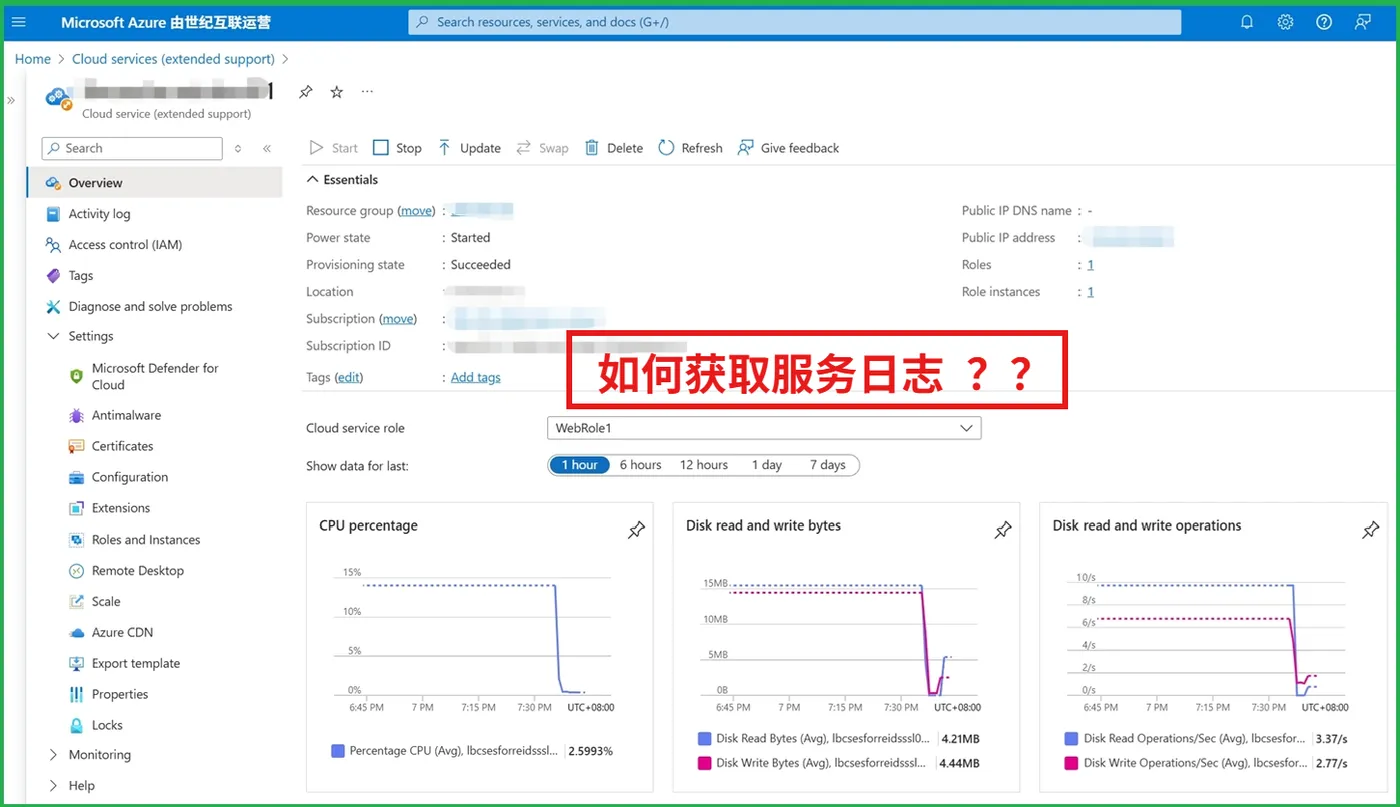The width and height of the screenshot is (1400, 807).
Task: Select the 7 days time range
Action: coord(828,465)
